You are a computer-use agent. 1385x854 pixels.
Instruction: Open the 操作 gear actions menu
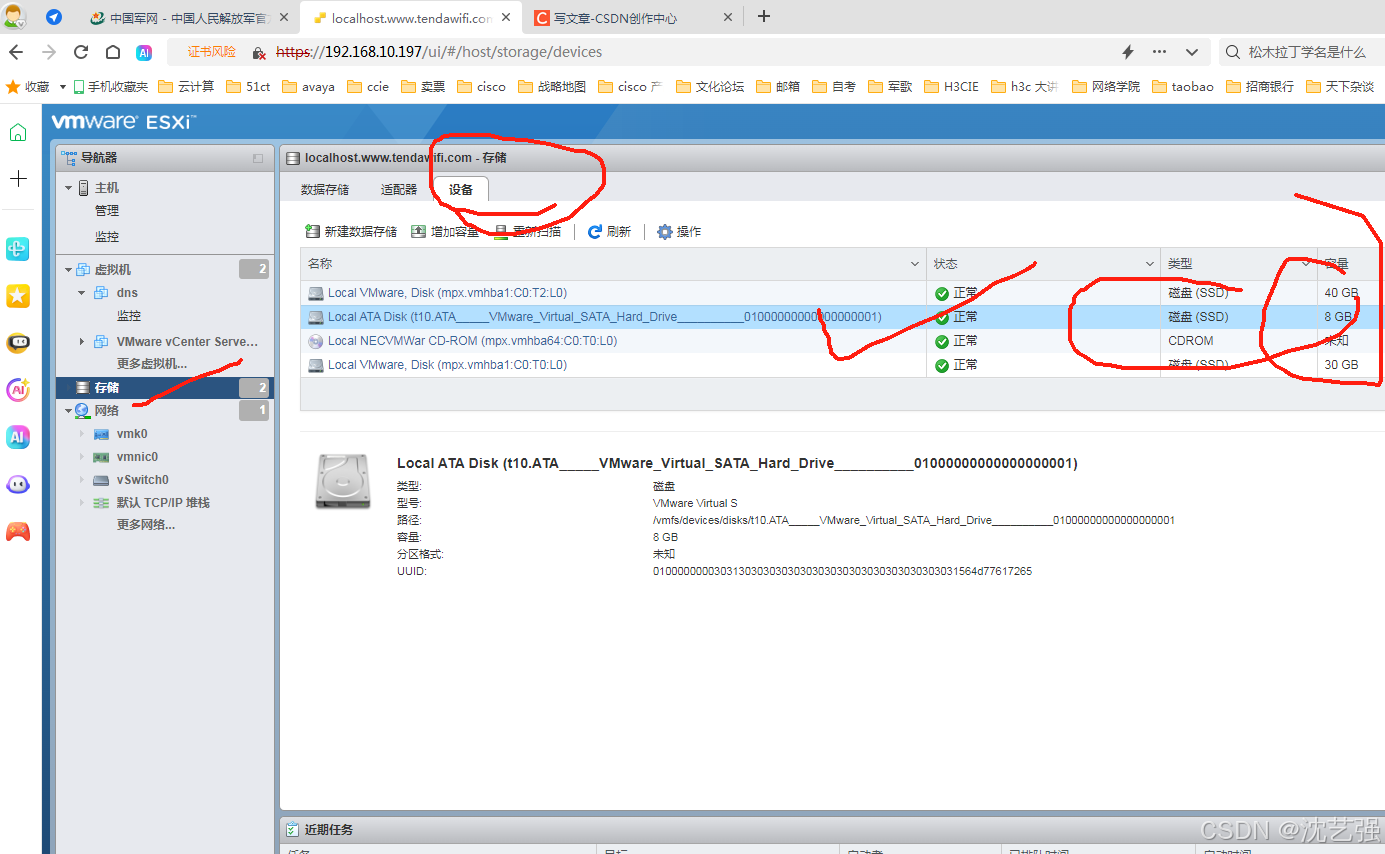click(679, 232)
